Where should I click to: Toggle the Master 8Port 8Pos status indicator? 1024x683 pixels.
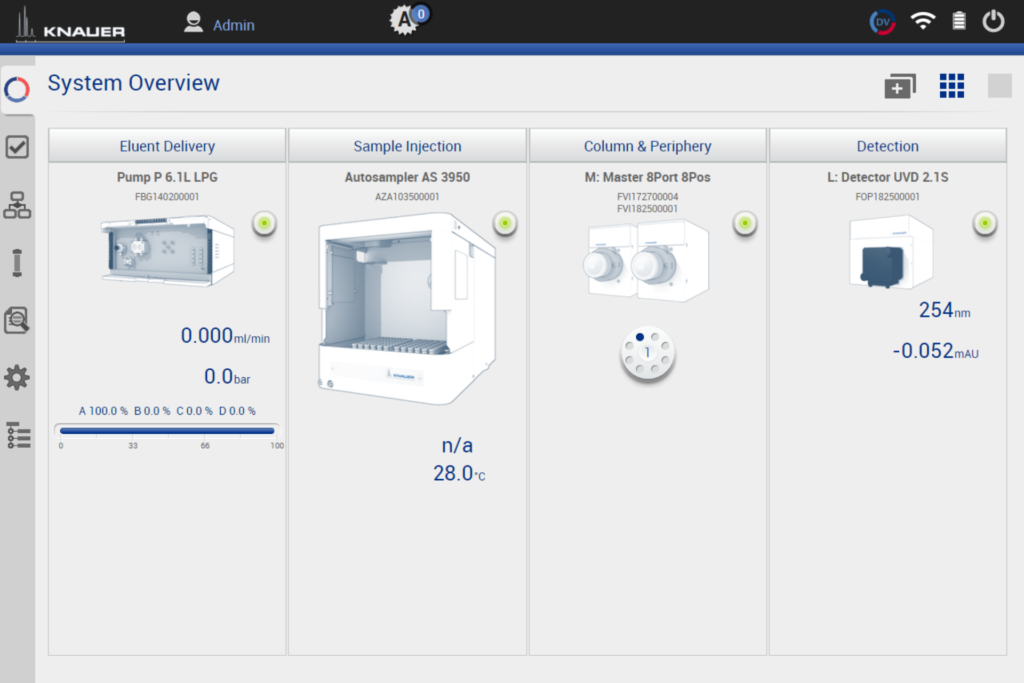coord(745,223)
